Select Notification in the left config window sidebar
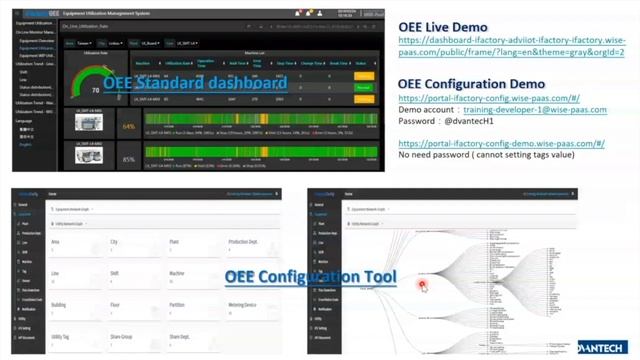Viewport: 640px width, 360px height. coord(26,309)
